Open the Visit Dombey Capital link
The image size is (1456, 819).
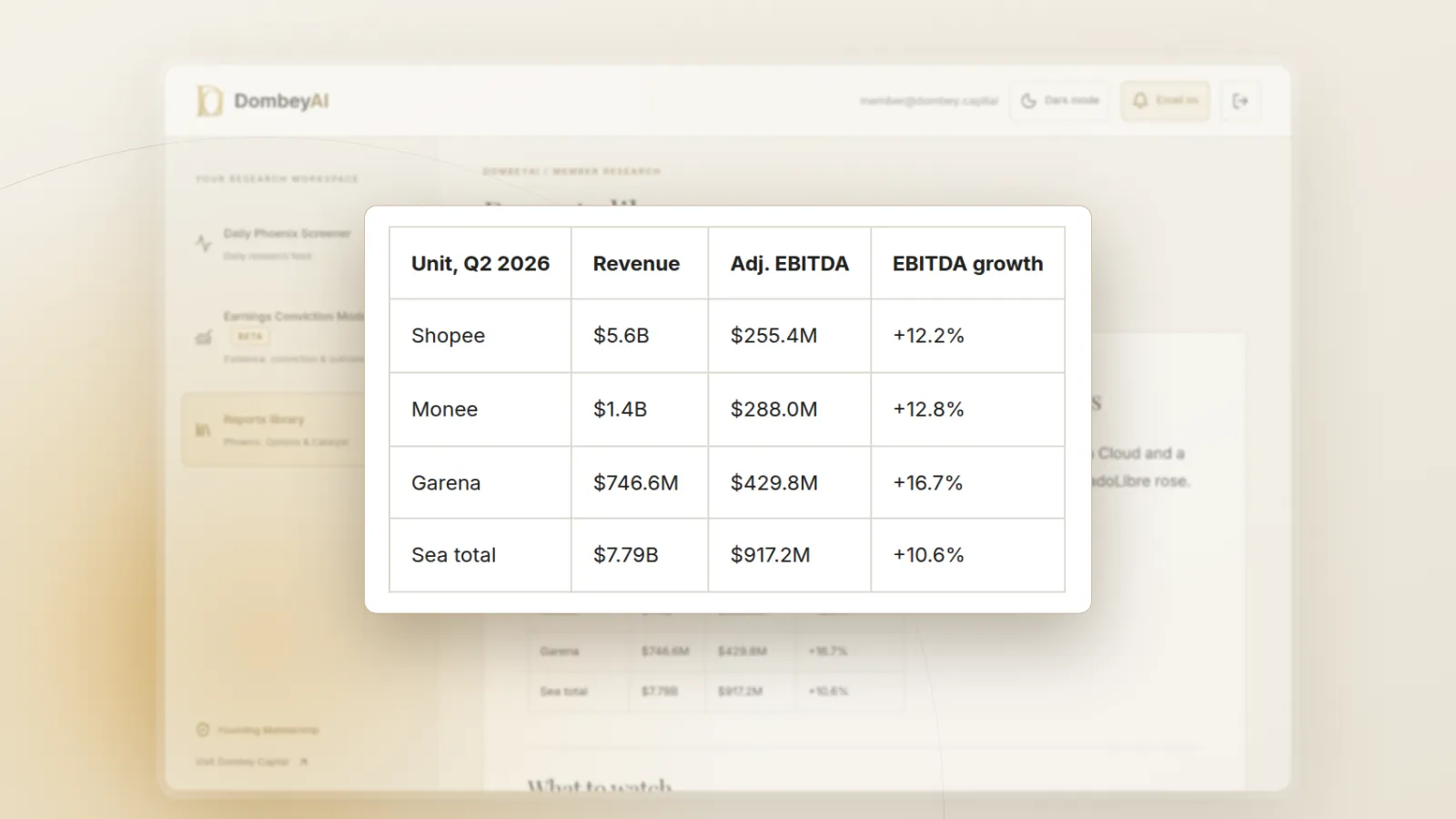pos(251,762)
